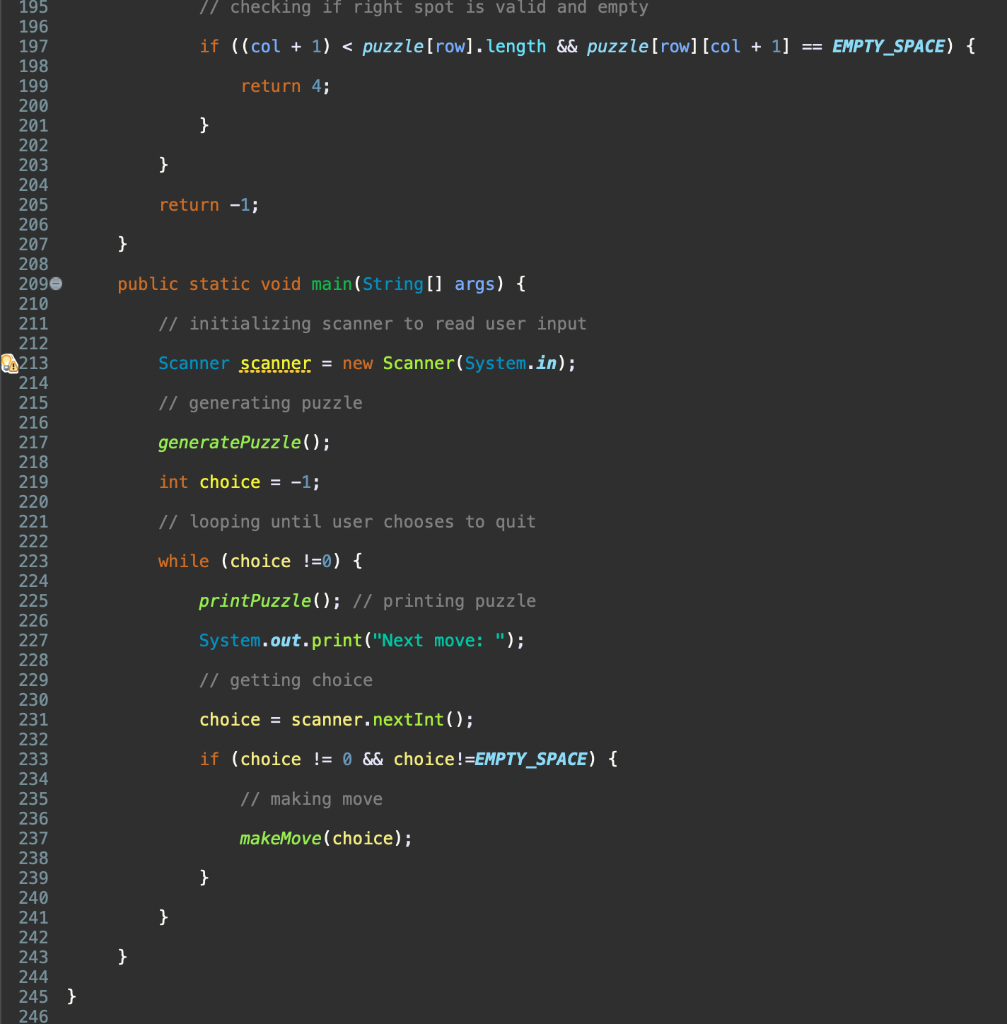Click line number 197 in gutter
Screen dimensions: 1007x1024
pyautogui.click(x=33, y=46)
